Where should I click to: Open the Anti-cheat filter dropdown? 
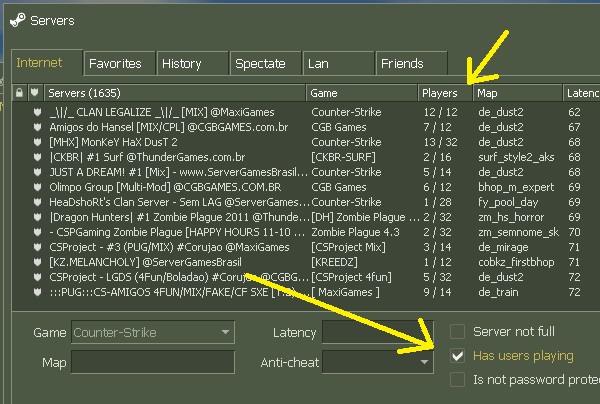378,362
